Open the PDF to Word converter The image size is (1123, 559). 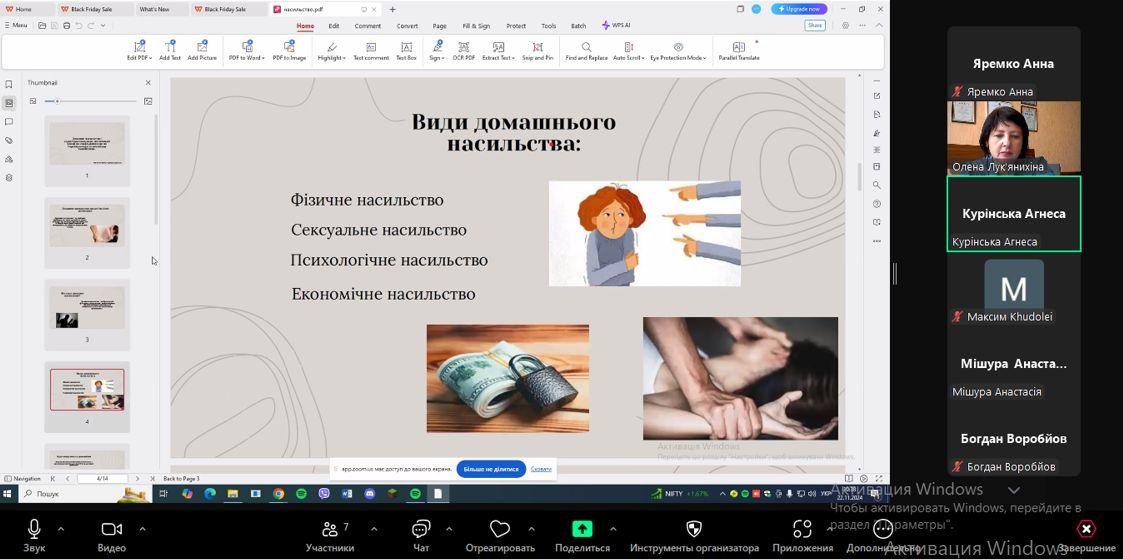[246, 51]
